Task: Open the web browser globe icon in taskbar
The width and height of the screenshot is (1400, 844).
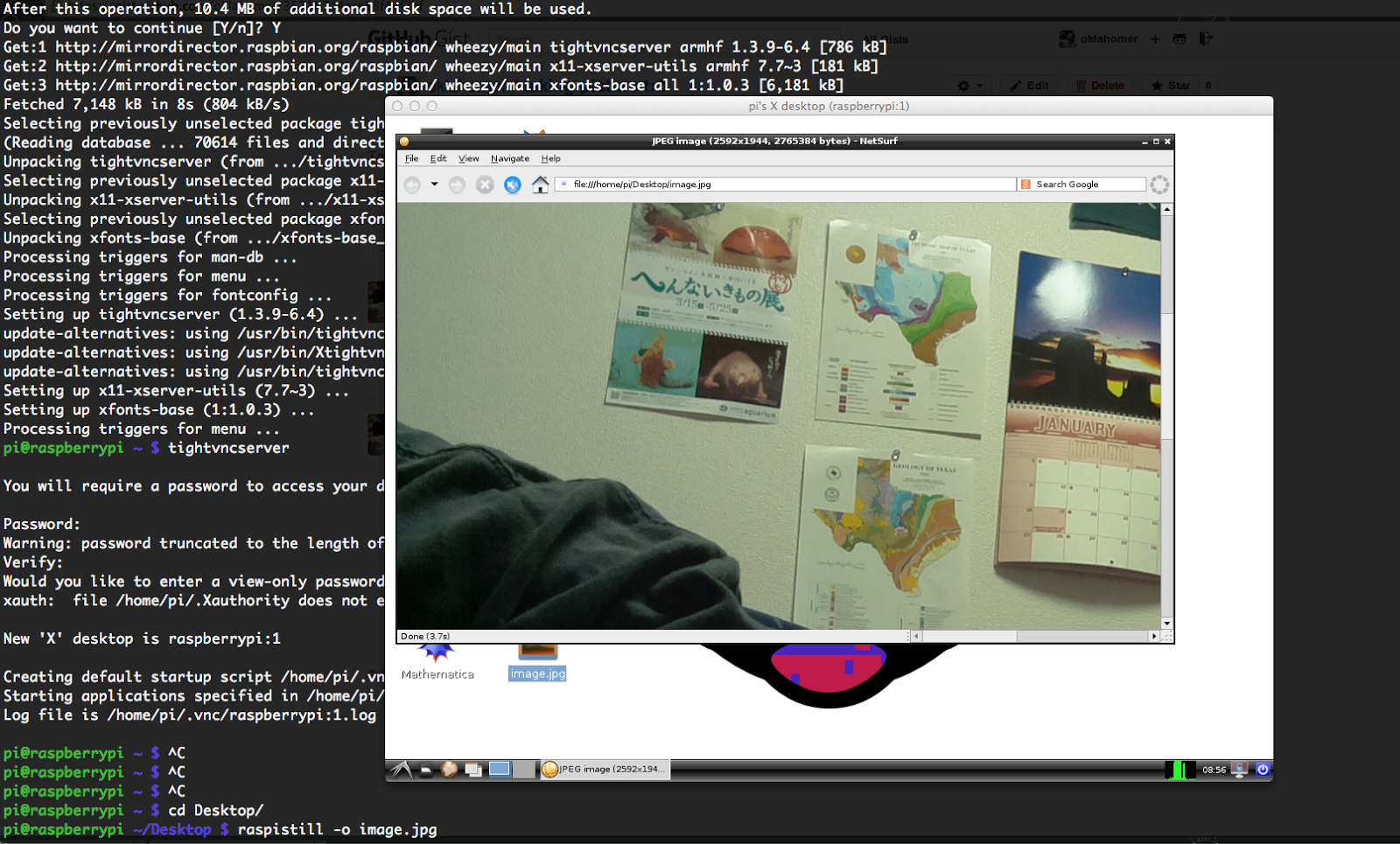Action: [449, 770]
